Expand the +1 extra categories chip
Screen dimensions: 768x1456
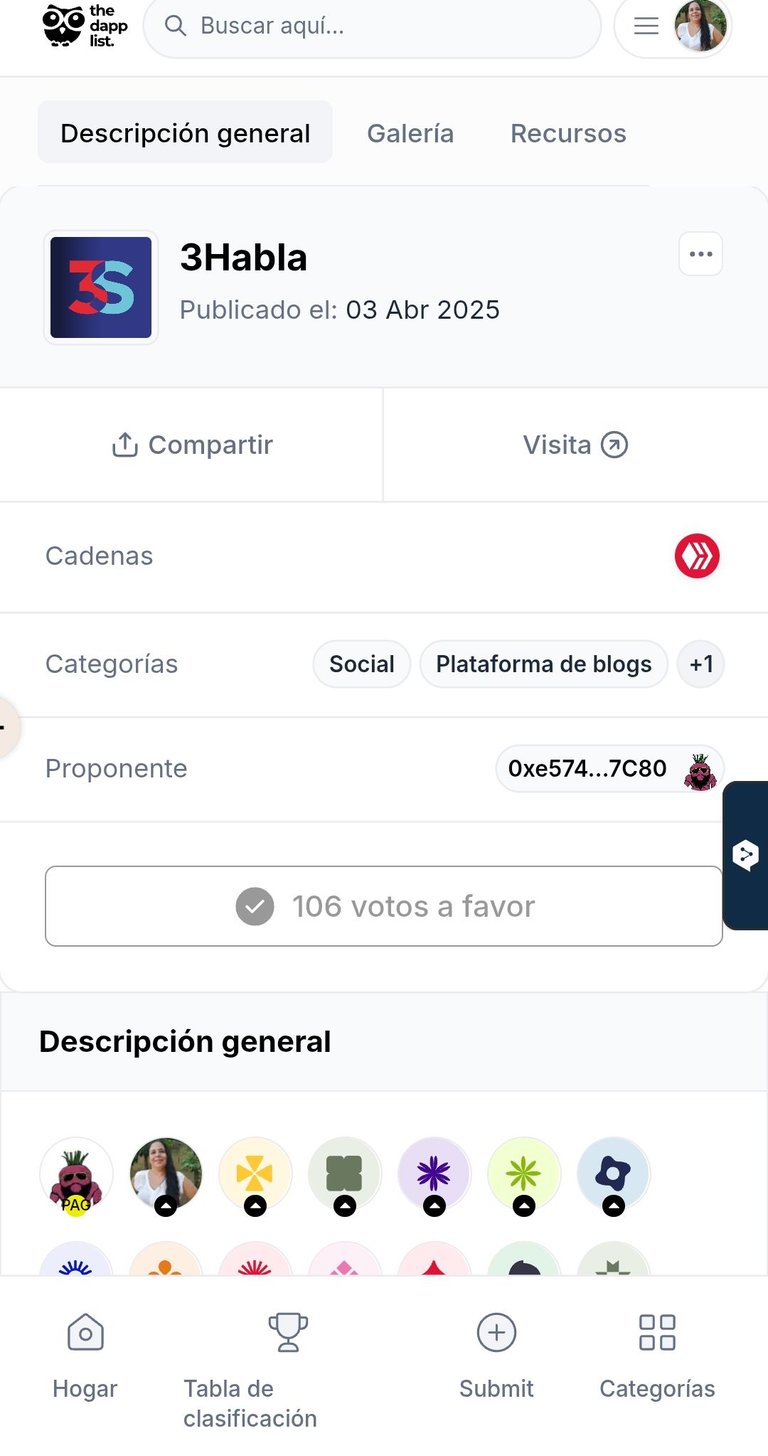(701, 664)
